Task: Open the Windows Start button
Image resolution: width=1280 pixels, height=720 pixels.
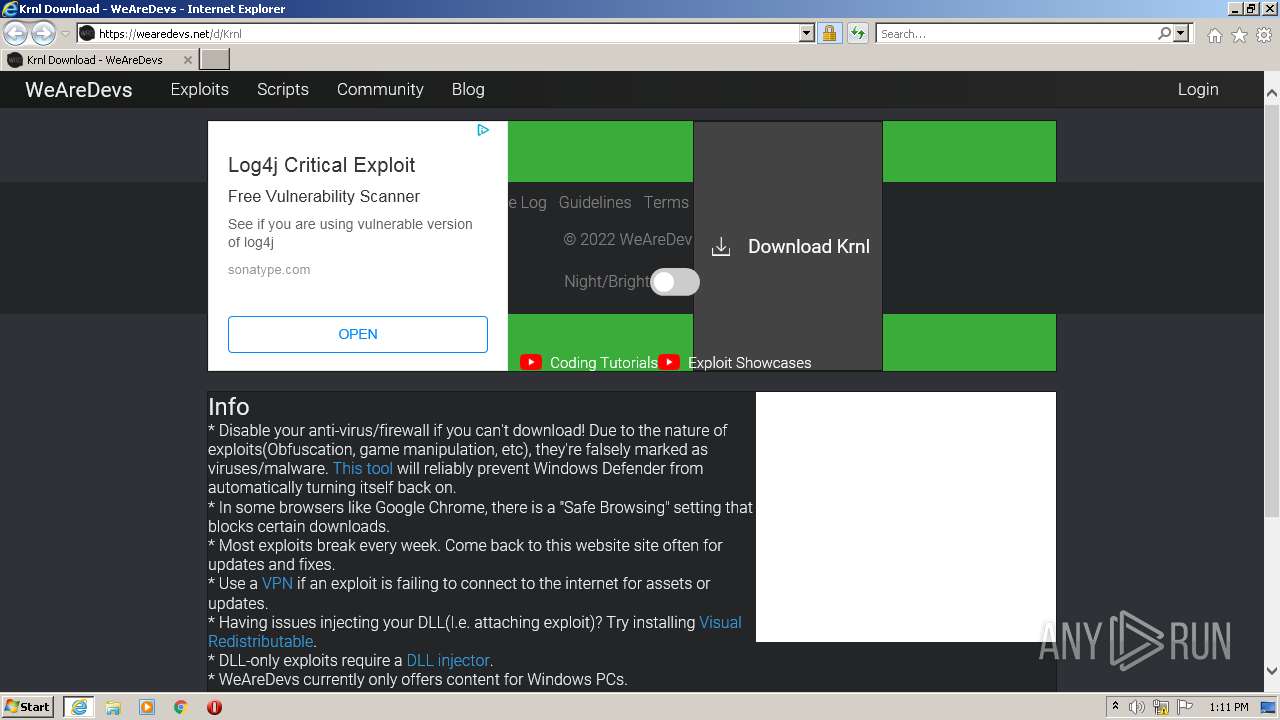Action: pos(28,707)
